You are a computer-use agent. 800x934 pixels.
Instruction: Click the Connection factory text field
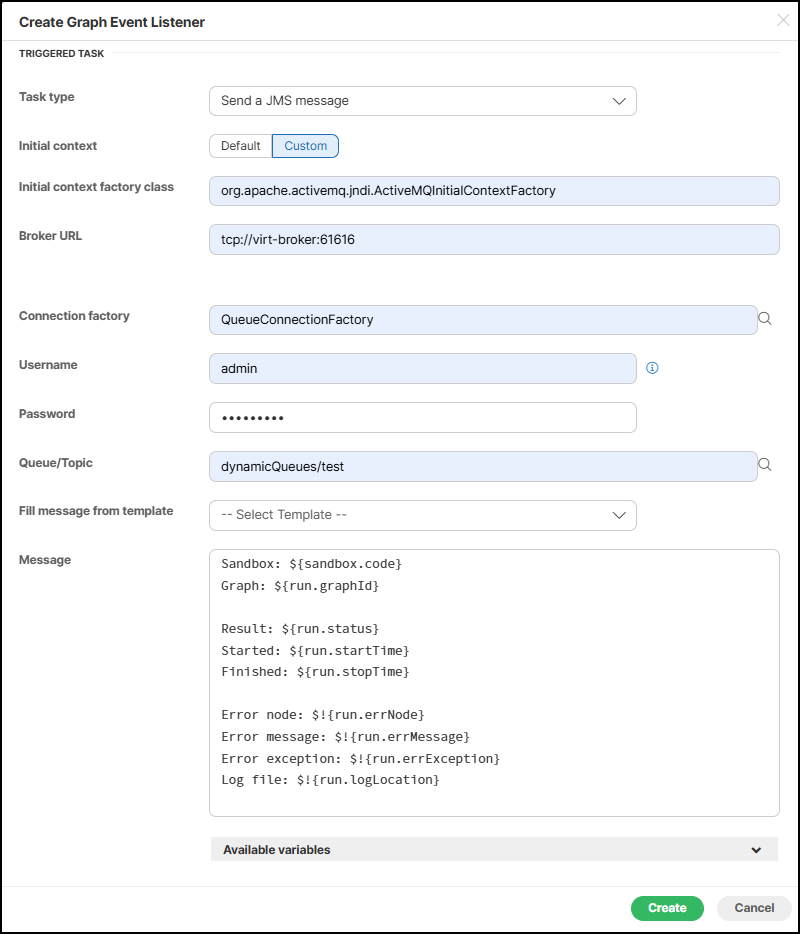click(482, 320)
